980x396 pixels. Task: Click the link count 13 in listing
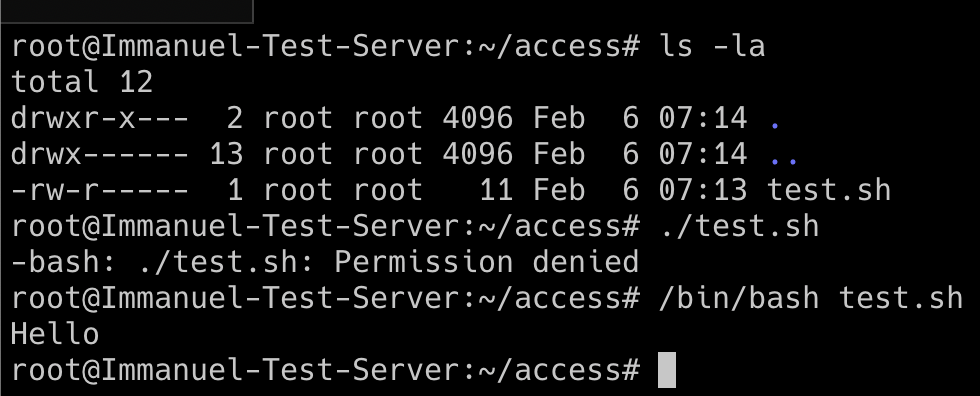point(226,154)
